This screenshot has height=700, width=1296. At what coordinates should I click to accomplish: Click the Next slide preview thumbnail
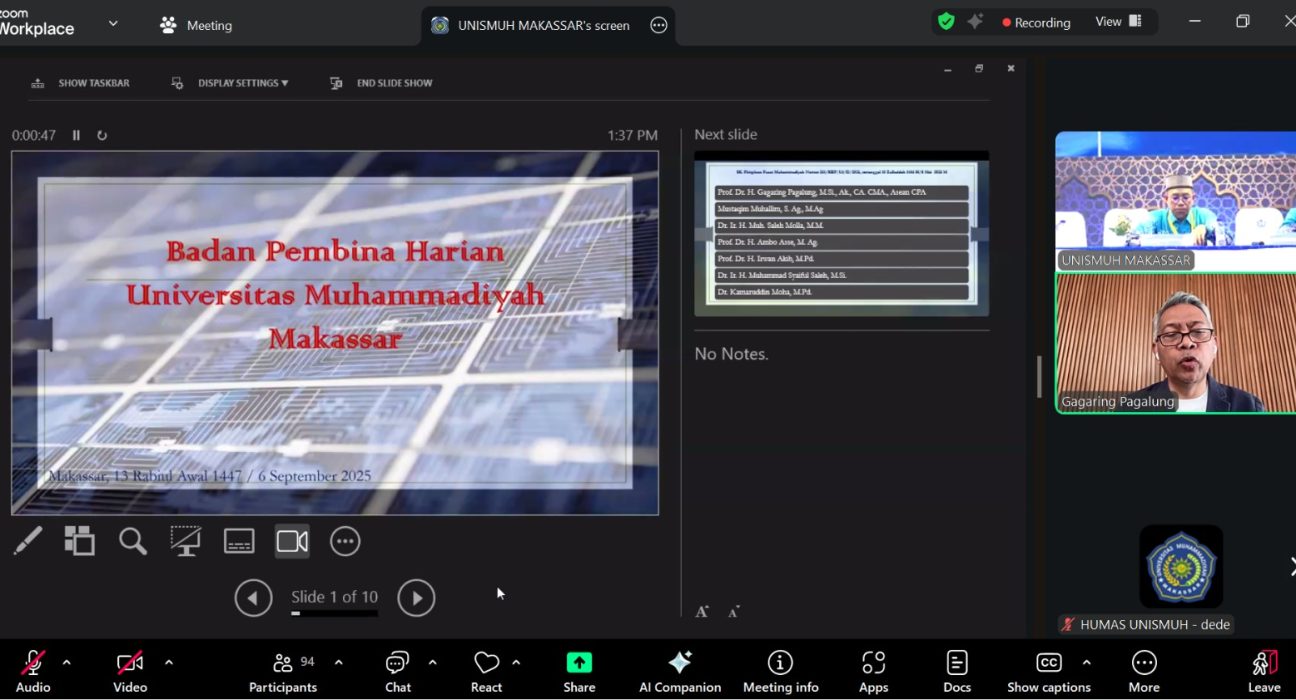[842, 233]
